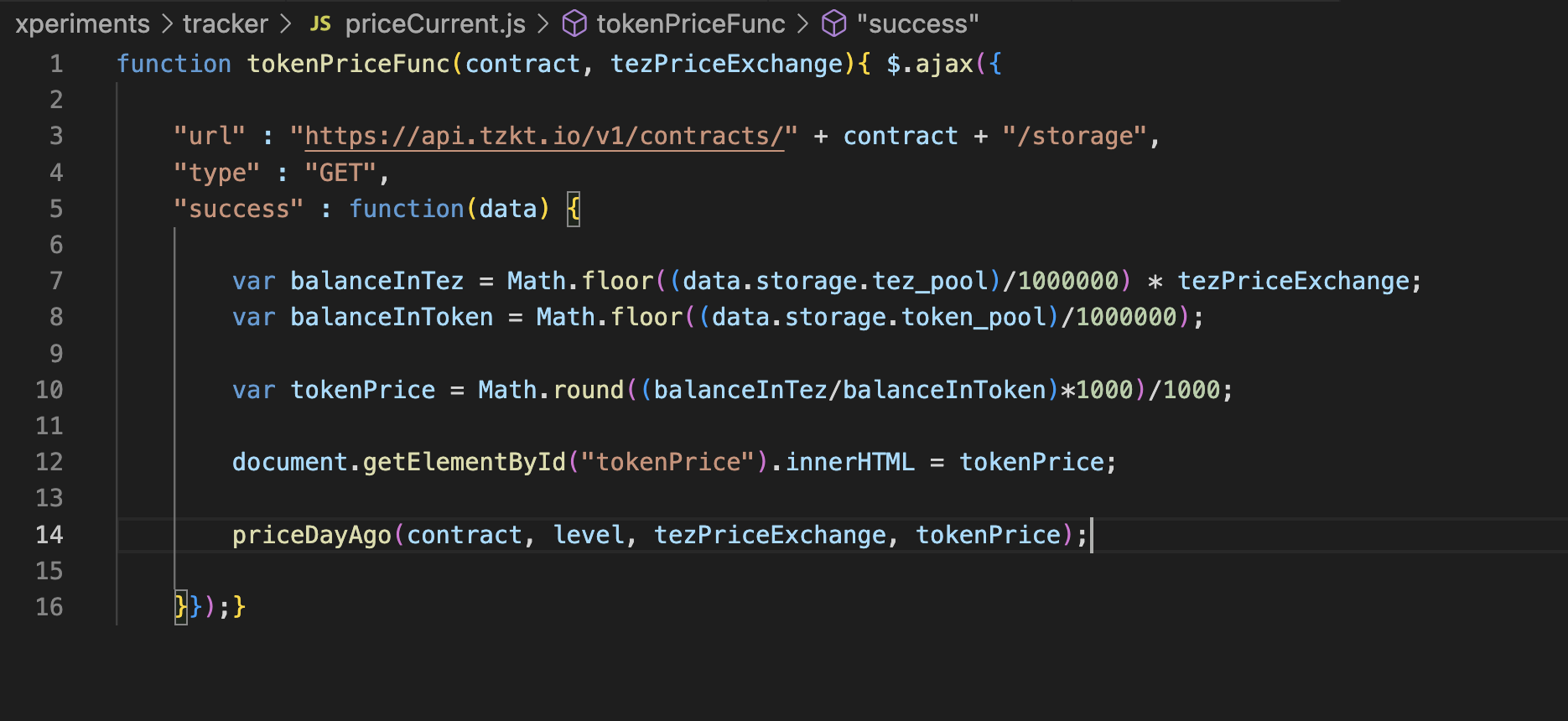Click the chevron right after tokenPriceFunc breadcrumb

(802, 23)
